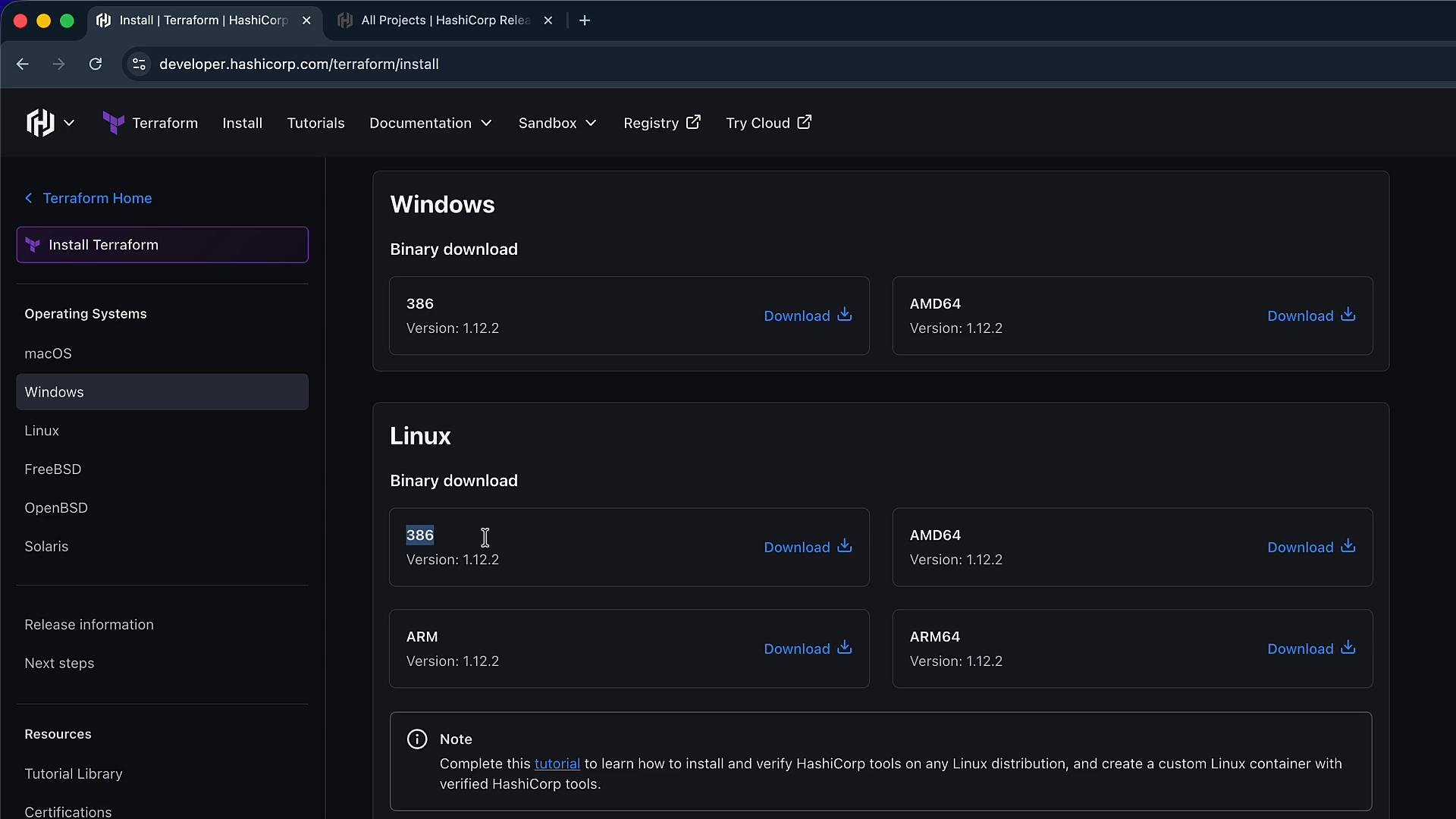Click the HashiCorp logo icon in the header
The image size is (1456, 819).
(40, 123)
